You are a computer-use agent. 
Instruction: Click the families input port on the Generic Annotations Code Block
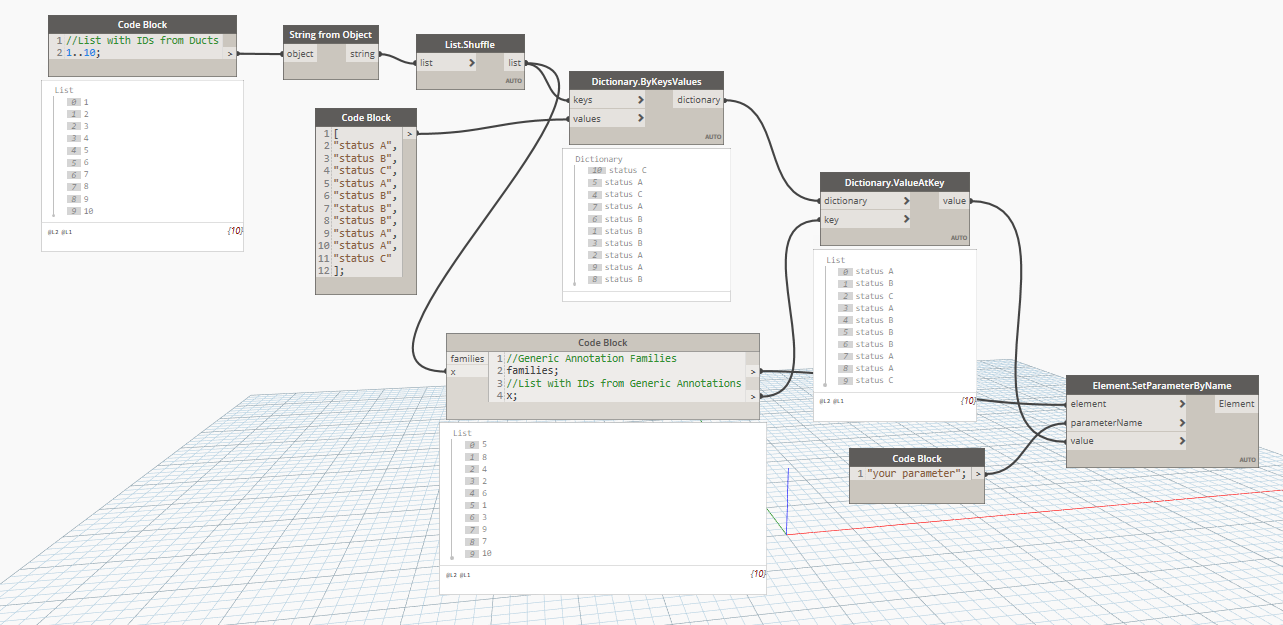(x=467, y=358)
